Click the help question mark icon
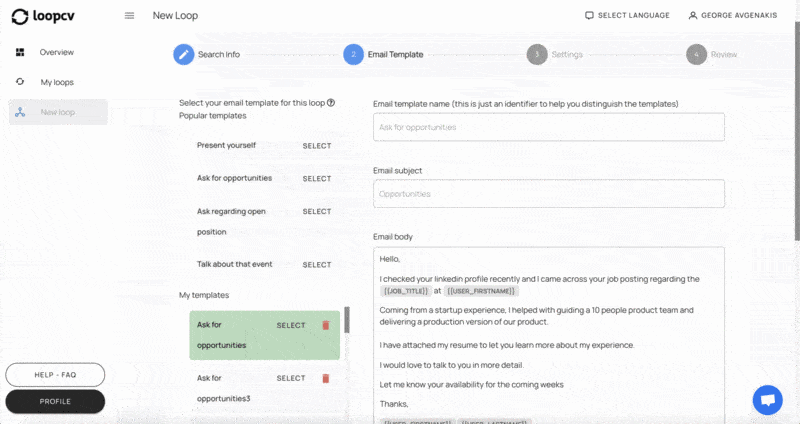This screenshot has height=424, width=800. (x=331, y=103)
